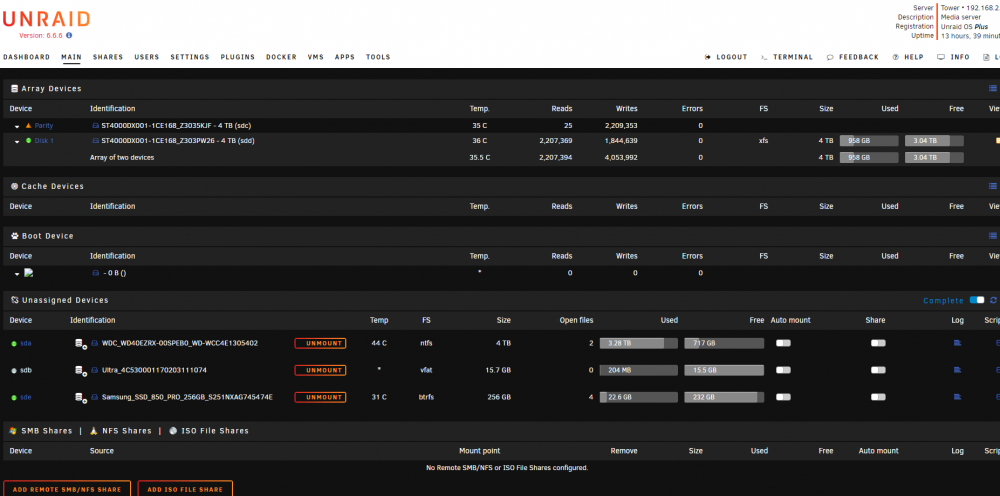1000x496 pixels.
Task: Expand partitions for WDC_WD40EZRX disk
Action: point(80,344)
